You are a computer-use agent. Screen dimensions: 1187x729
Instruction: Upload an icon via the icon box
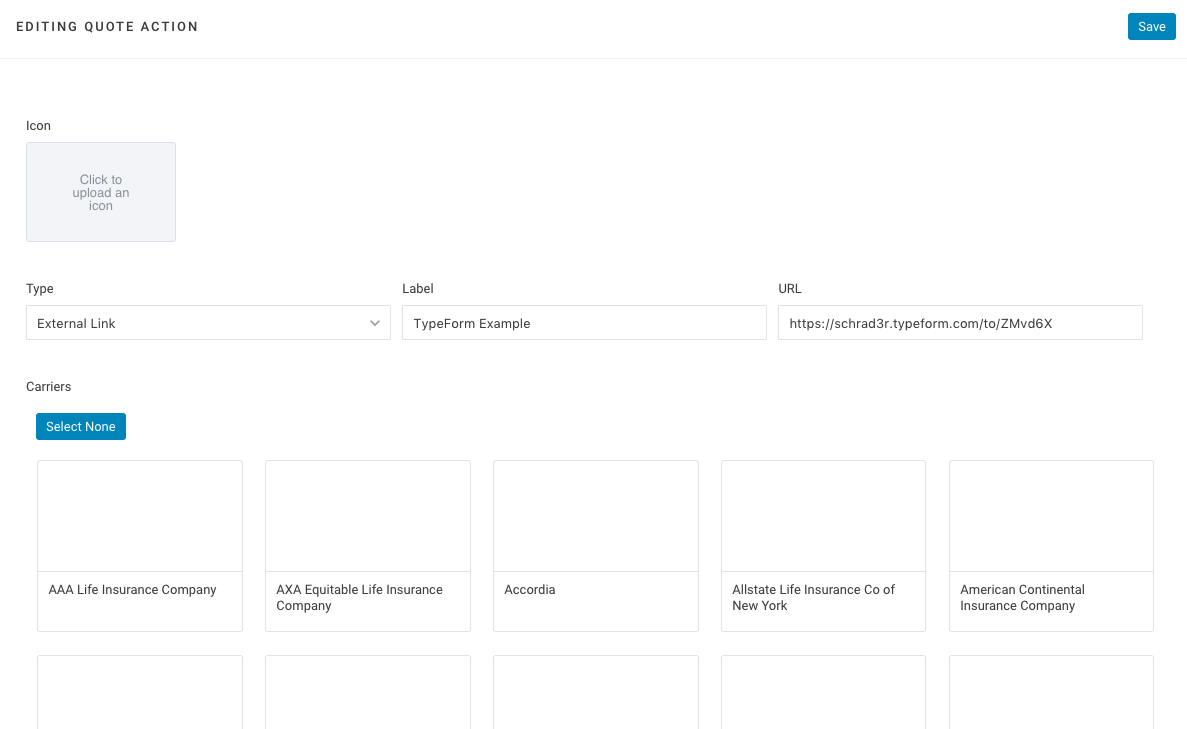coord(101,192)
